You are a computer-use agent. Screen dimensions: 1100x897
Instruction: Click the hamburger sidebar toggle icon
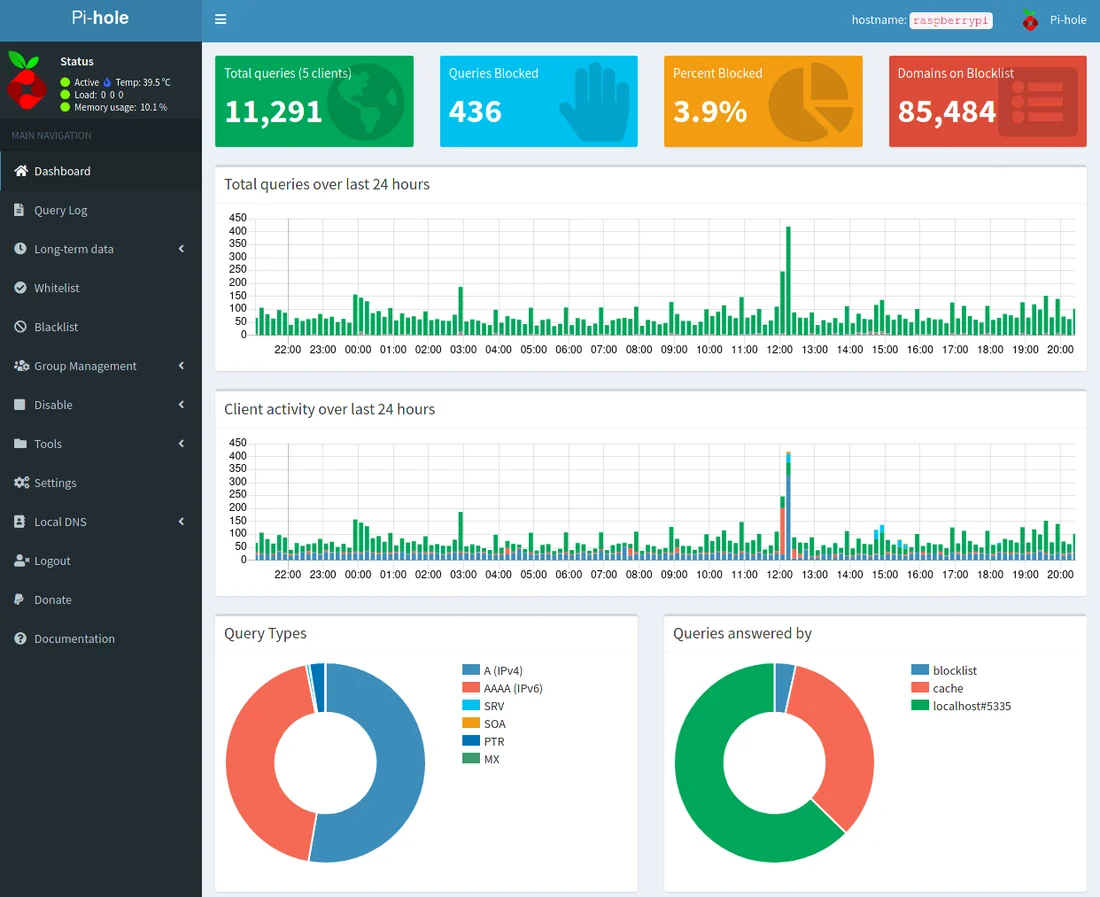click(x=220, y=19)
